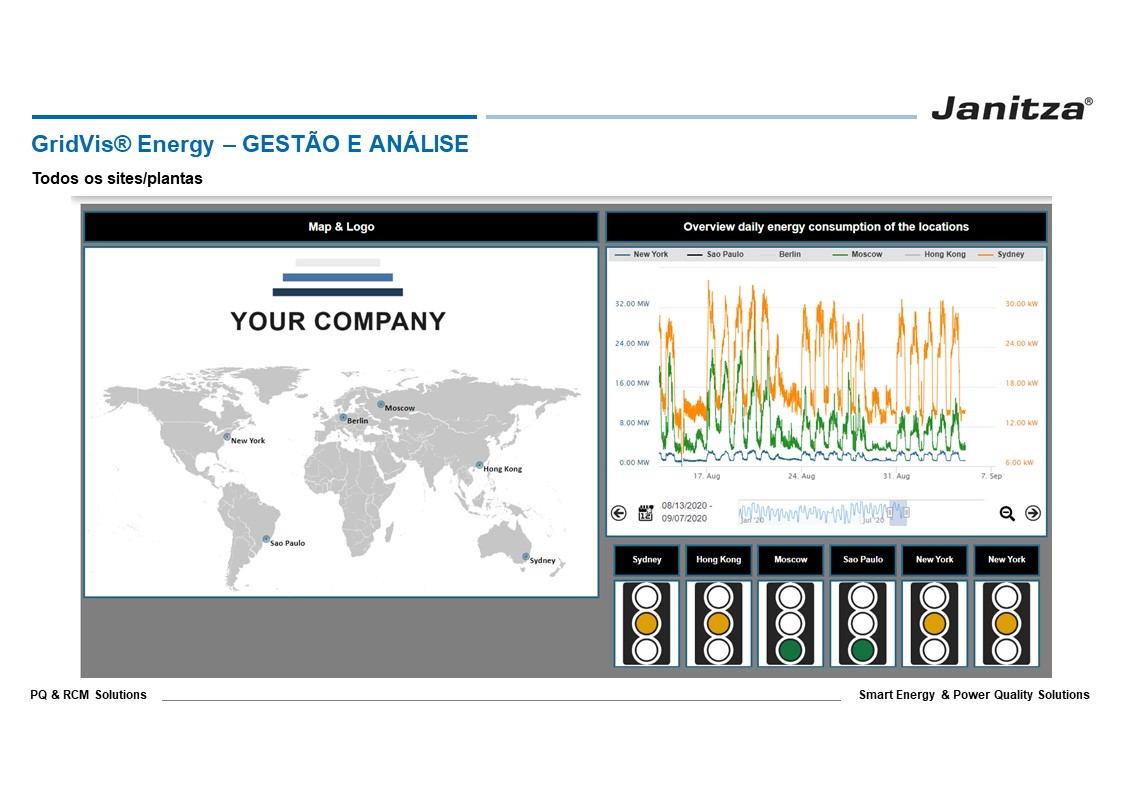This screenshot has width=1123, height=794.
Task: Click the '17. Aug' date label
Action: [706, 476]
